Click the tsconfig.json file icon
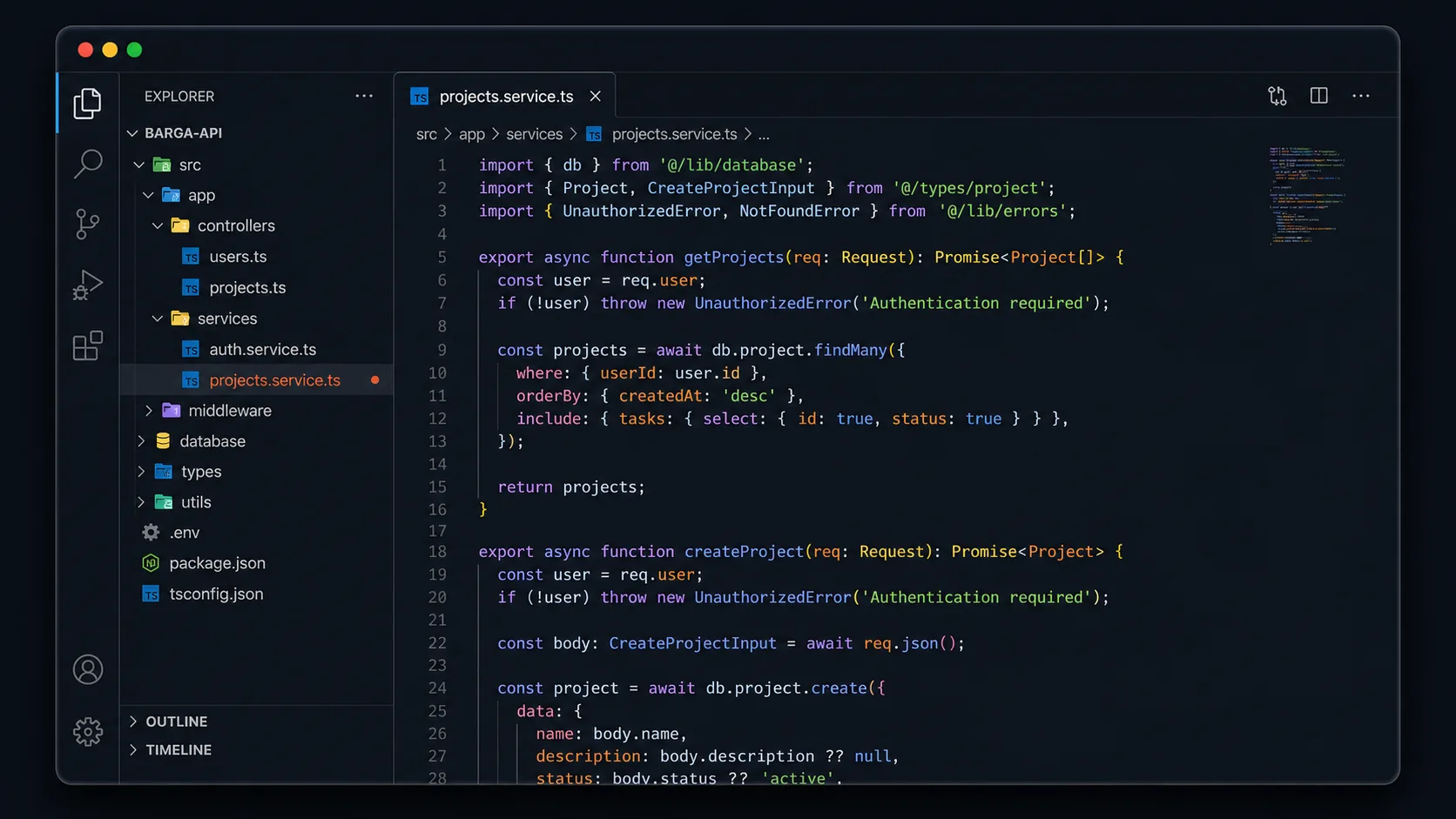This screenshot has width=1456, height=819. (x=151, y=594)
